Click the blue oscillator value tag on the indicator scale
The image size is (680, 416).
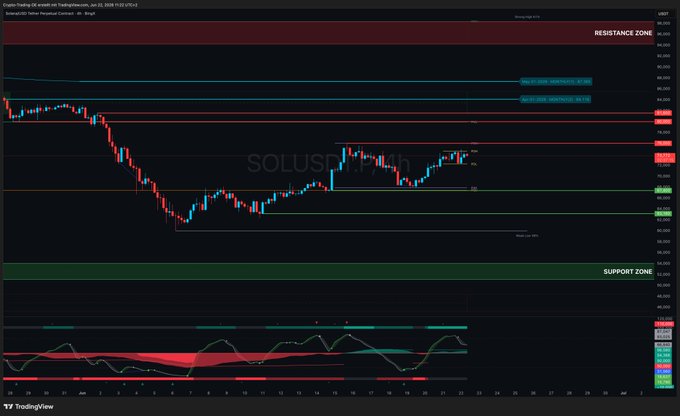click(664, 371)
